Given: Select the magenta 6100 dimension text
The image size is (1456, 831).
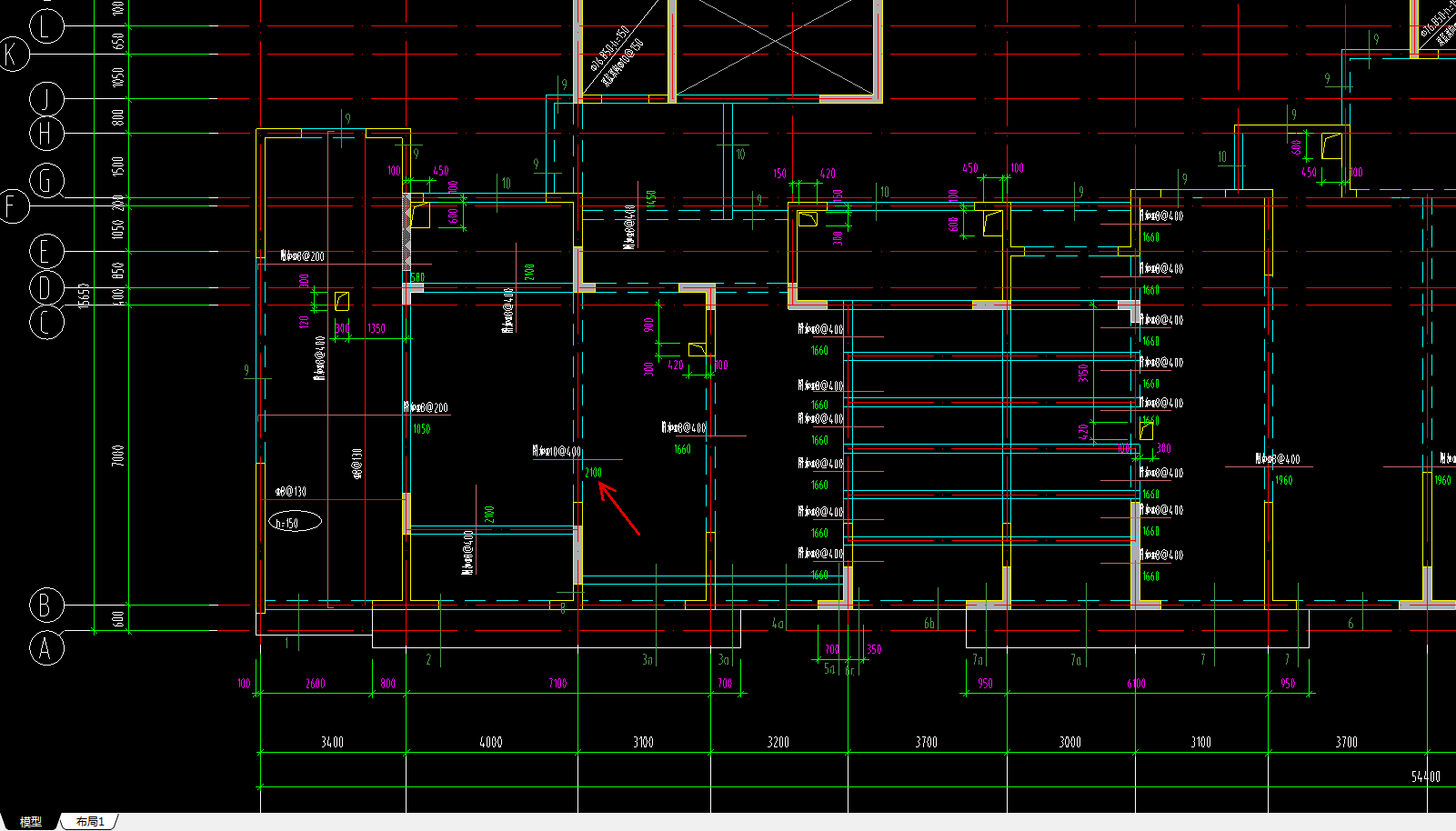Looking at the screenshot, I should pyautogui.click(x=1136, y=683).
